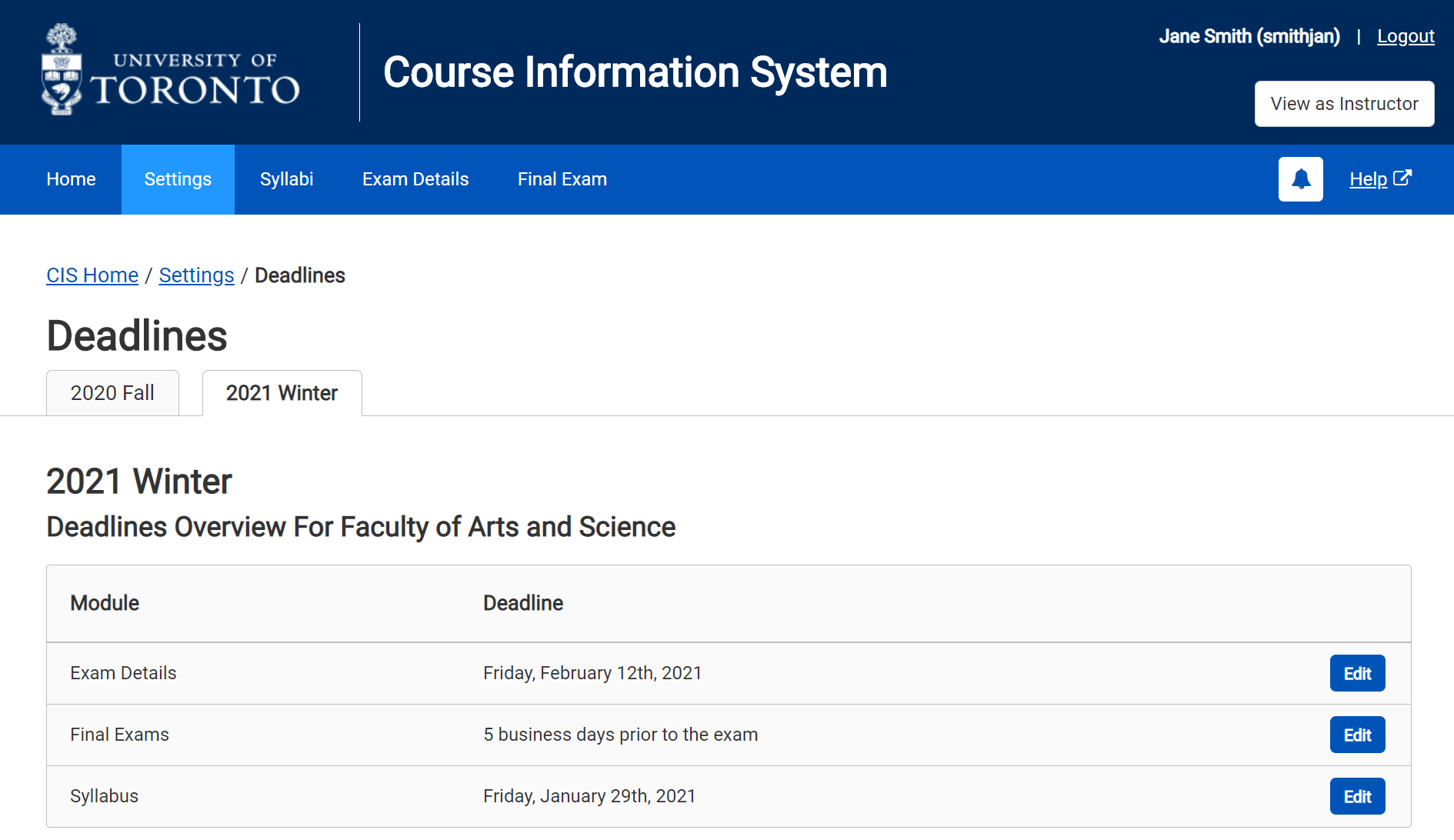Click the Deadline column header
This screenshot has width=1454, height=840.
click(523, 603)
